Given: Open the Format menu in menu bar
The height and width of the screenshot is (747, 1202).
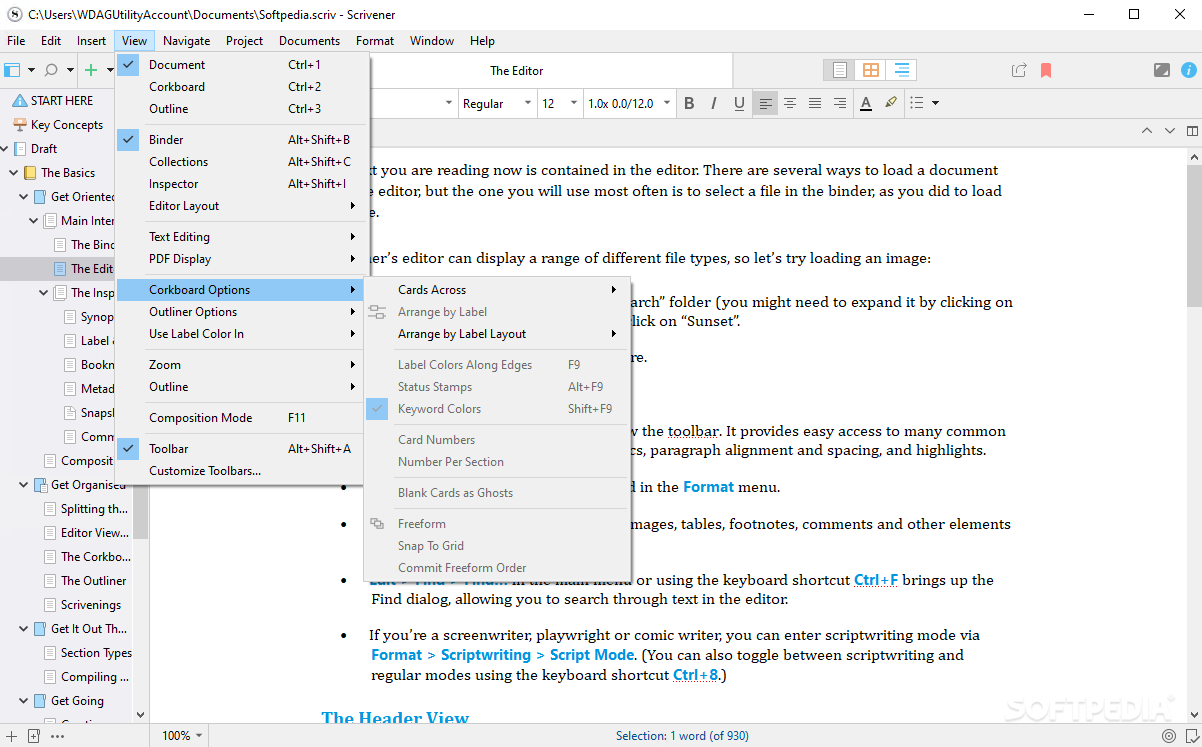Looking at the screenshot, I should click(x=375, y=41).
